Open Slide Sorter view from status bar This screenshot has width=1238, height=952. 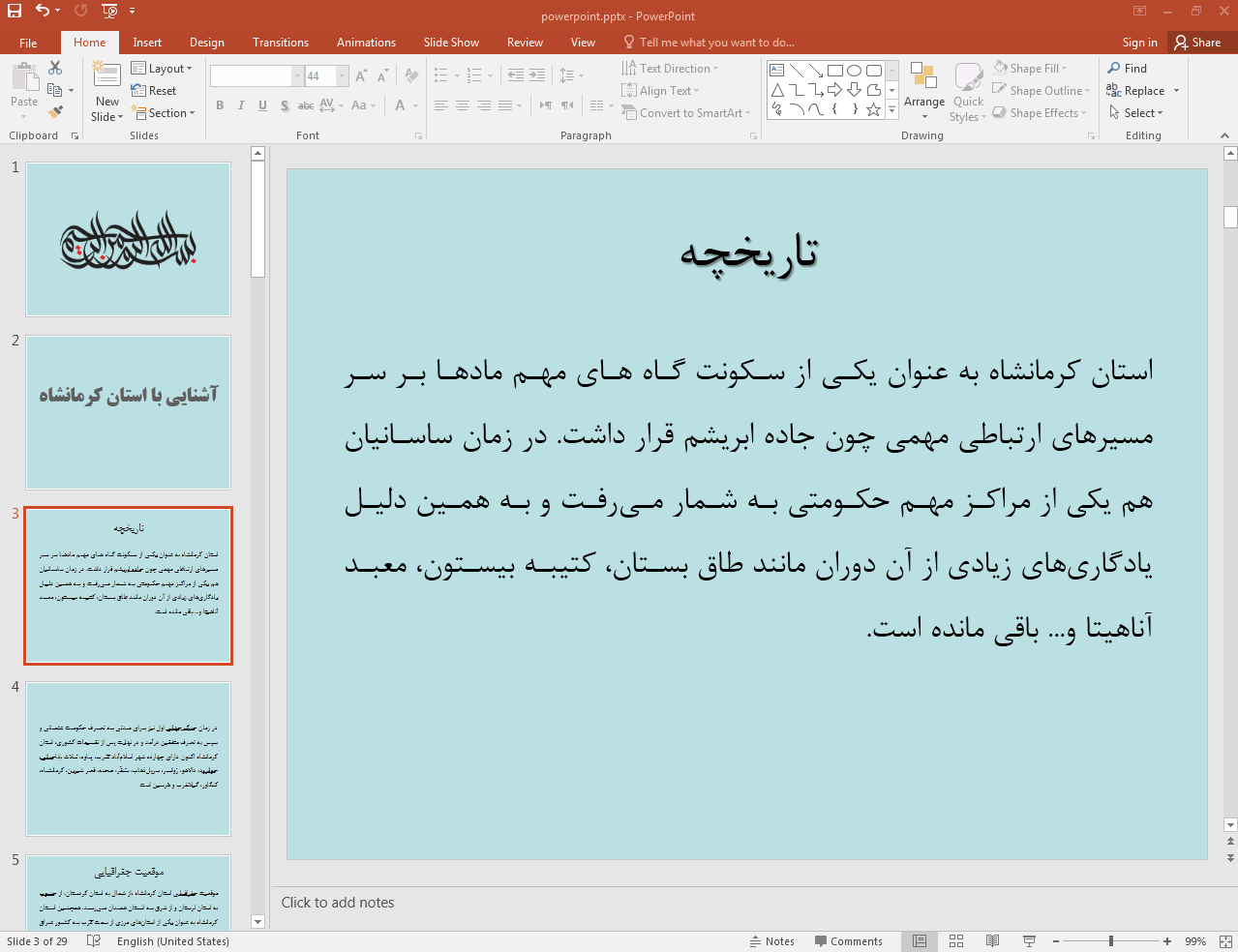coord(956,941)
